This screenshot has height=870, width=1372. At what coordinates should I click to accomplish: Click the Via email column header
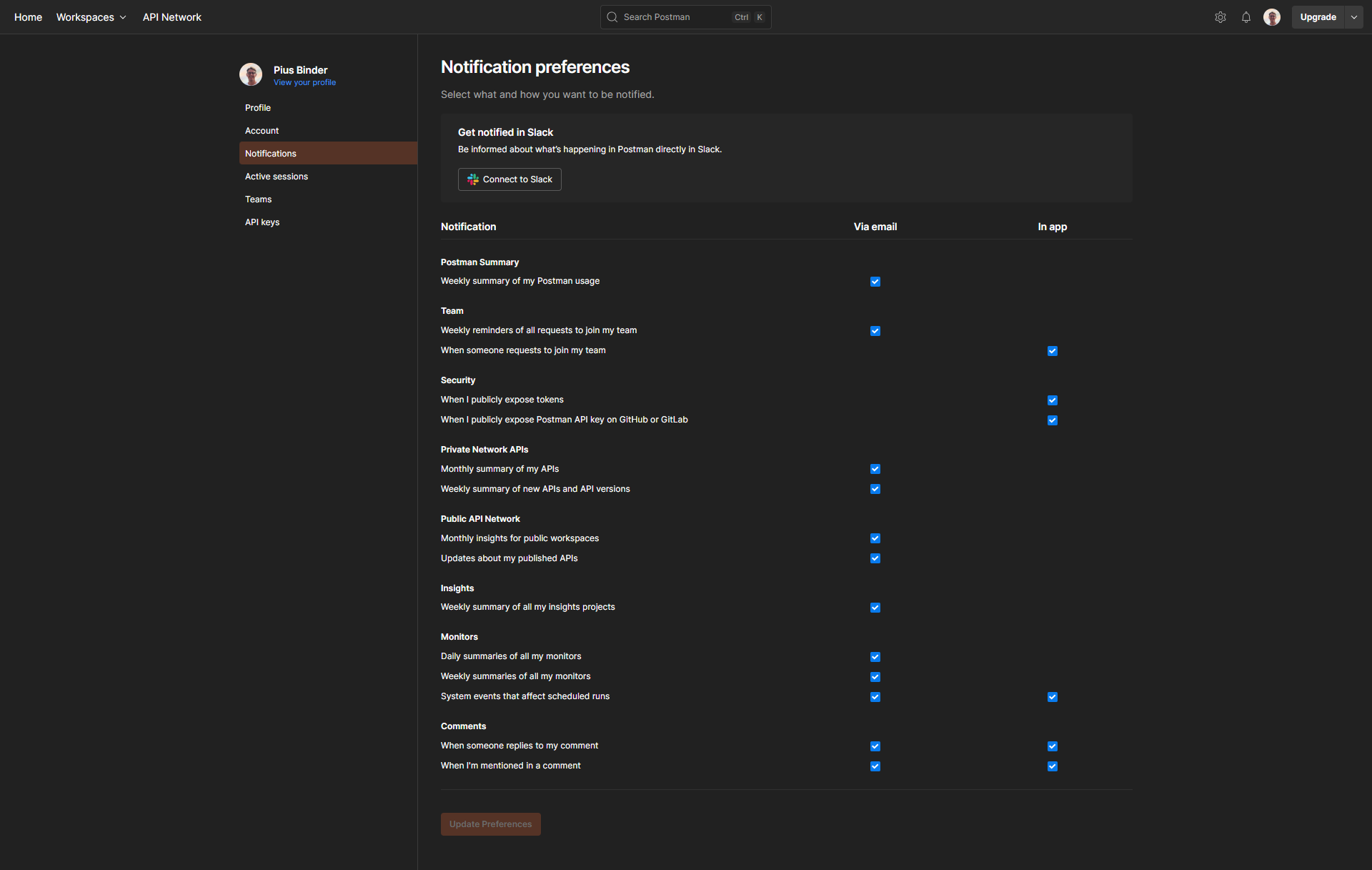click(875, 227)
